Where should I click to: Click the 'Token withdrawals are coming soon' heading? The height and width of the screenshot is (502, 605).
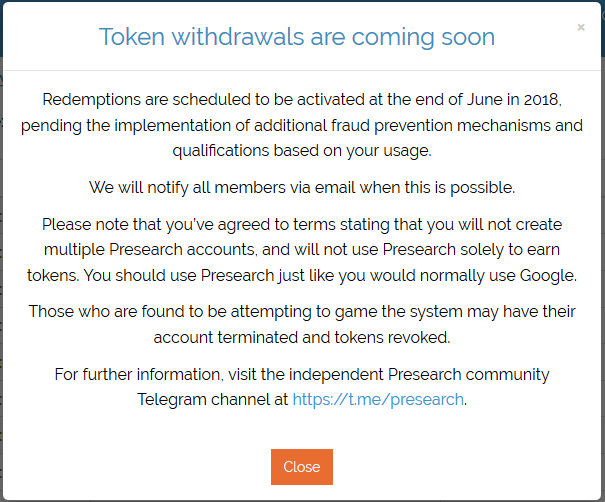point(297,38)
